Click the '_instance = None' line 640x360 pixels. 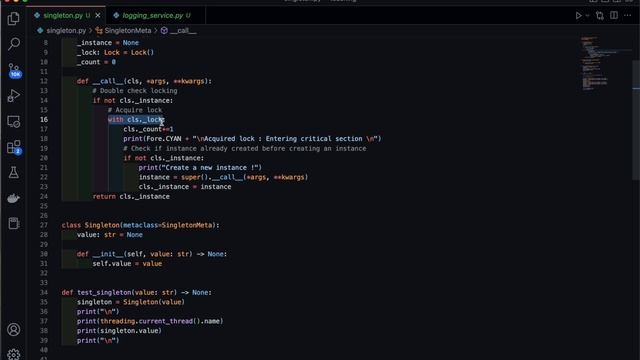pos(108,43)
